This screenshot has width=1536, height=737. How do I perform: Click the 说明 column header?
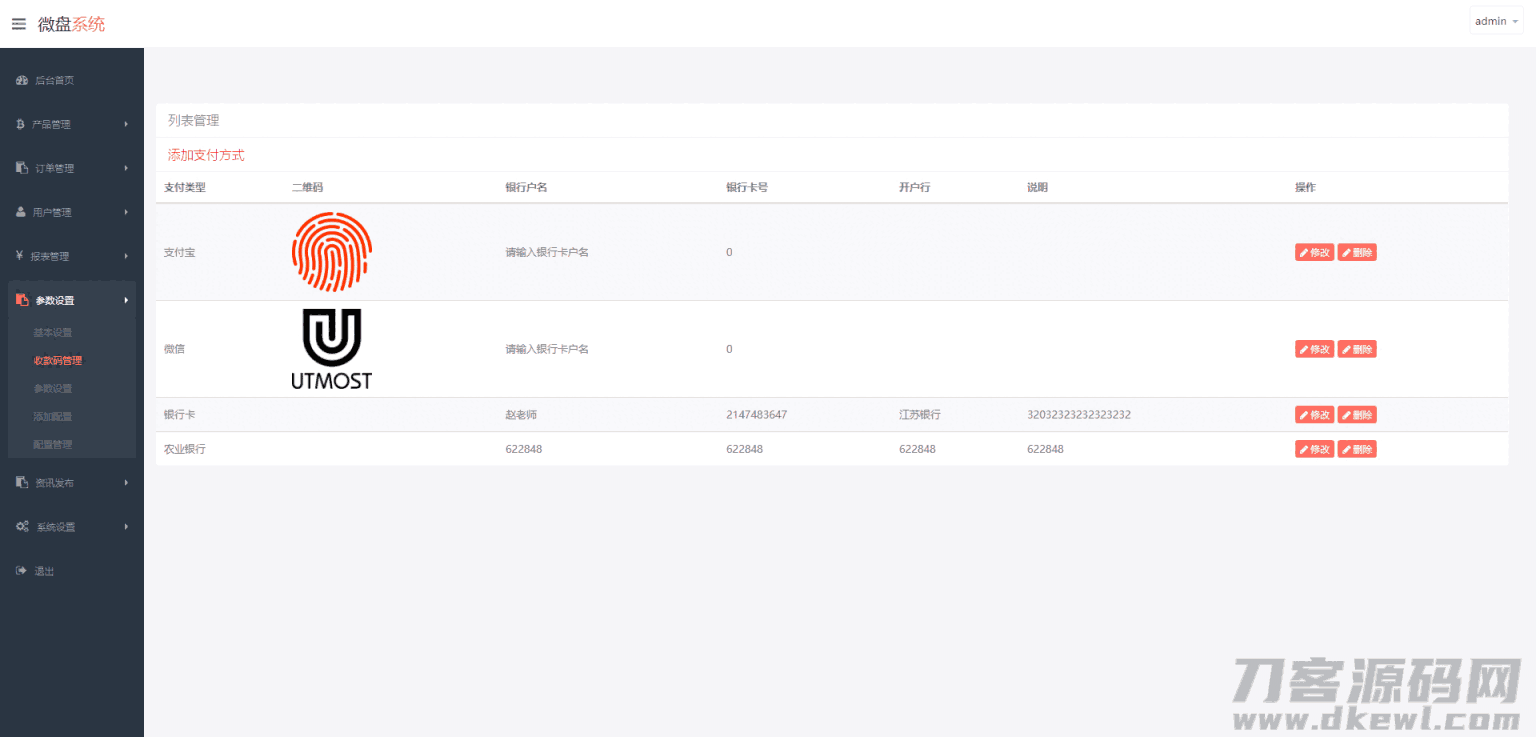click(x=1037, y=187)
